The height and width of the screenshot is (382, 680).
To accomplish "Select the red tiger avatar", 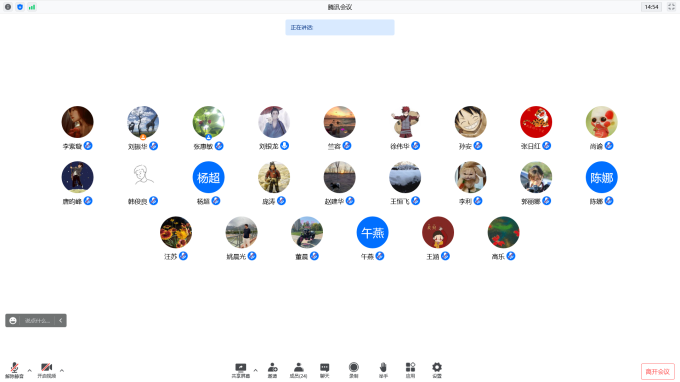I will point(536,122).
